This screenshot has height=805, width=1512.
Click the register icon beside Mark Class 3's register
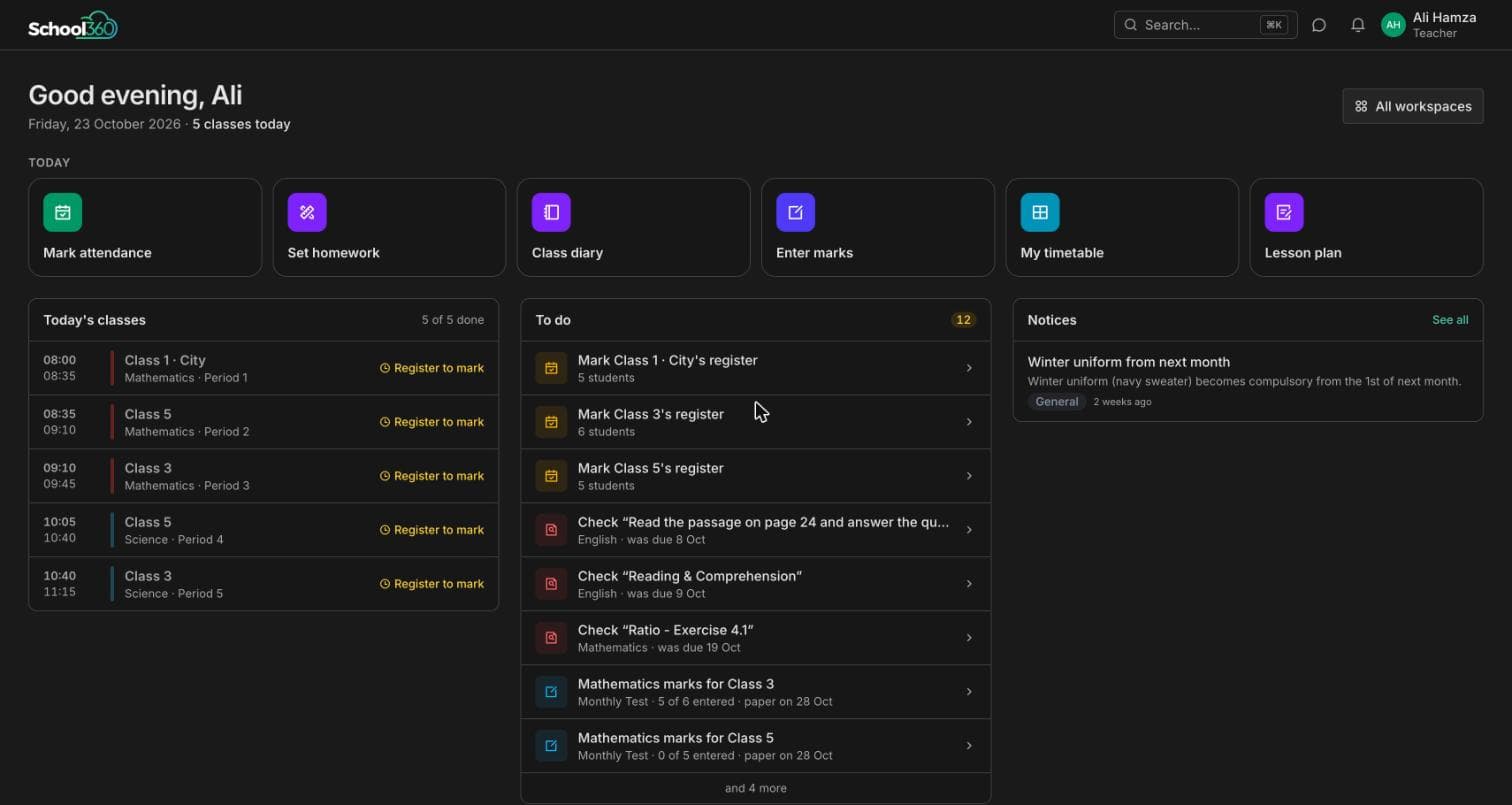coord(551,422)
